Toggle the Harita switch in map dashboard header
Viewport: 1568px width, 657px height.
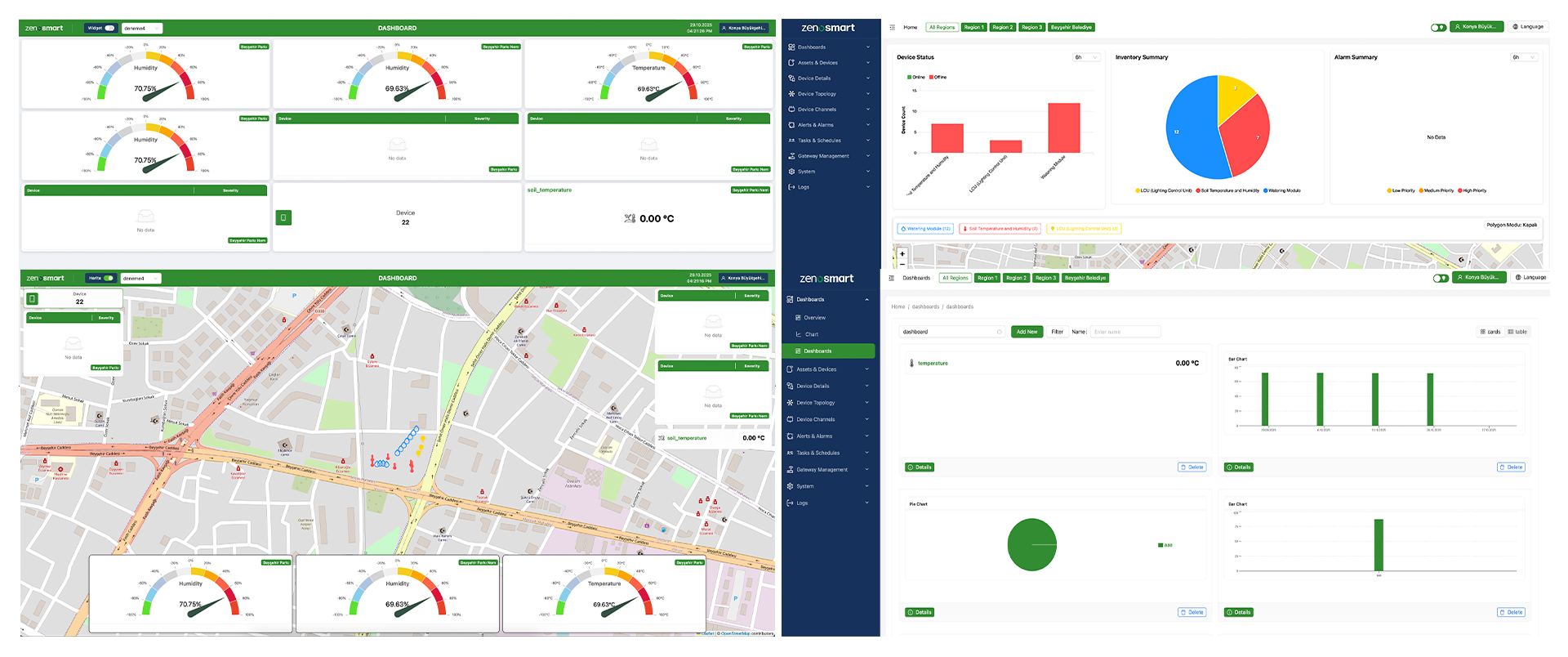coord(109,278)
